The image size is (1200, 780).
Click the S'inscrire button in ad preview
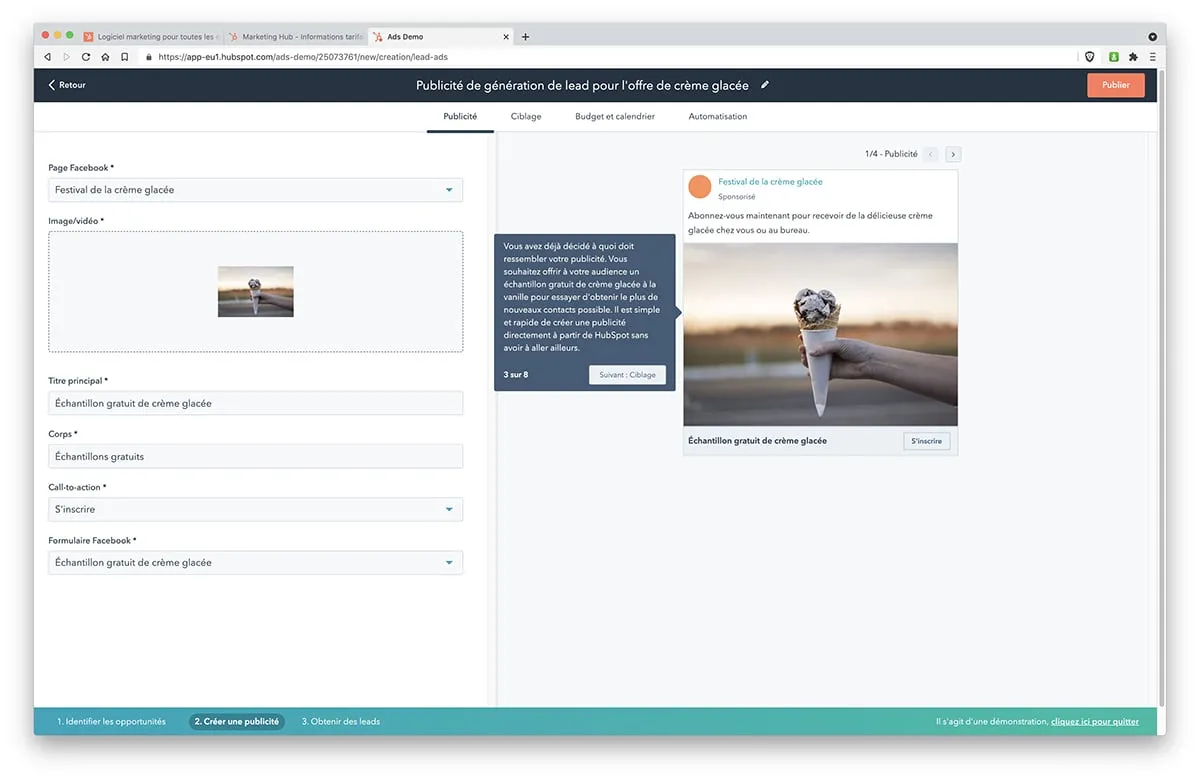tap(927, 441)
